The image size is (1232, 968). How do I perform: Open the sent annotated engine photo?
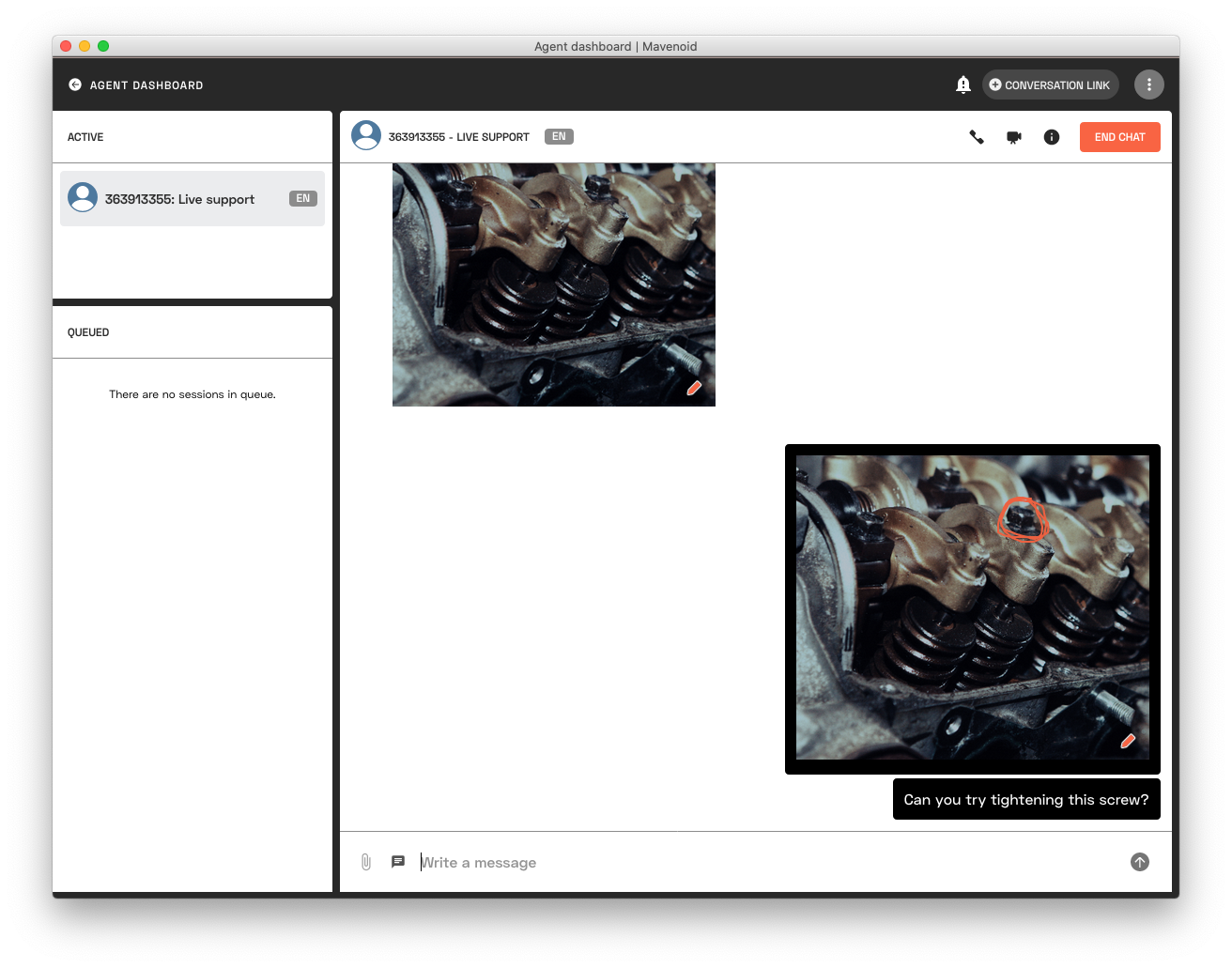pyautogui.click(x=973, y=607)
